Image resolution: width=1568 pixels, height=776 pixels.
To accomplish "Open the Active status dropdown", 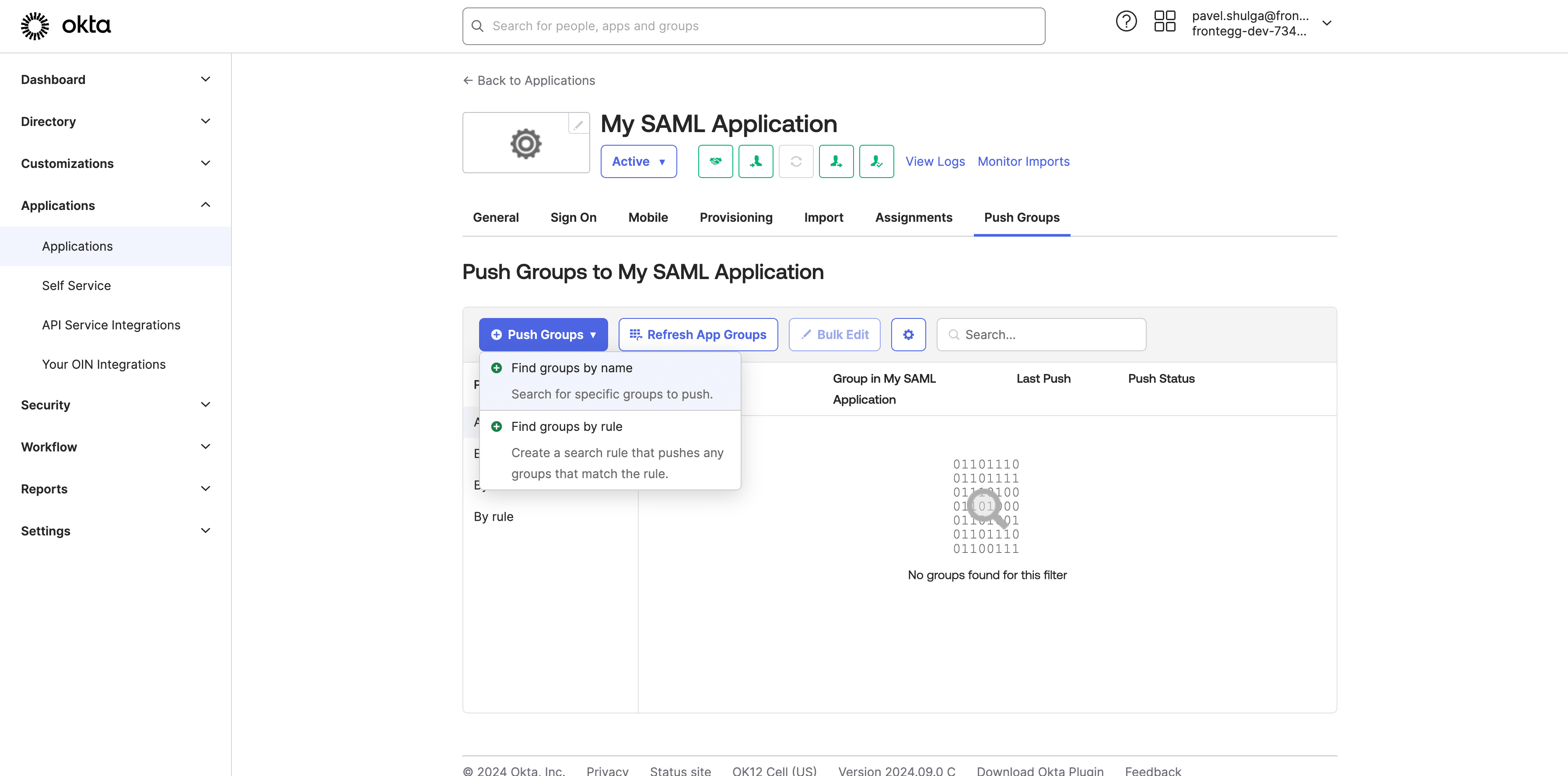I will pyautogui.click(x=638, y=161).
